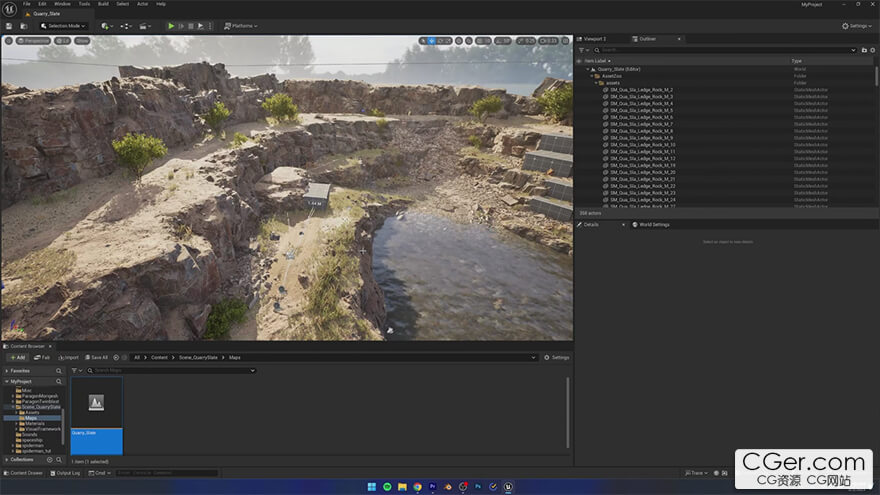Open the Tools menu
The image size is (880, 495).
[x=84, y=4]
